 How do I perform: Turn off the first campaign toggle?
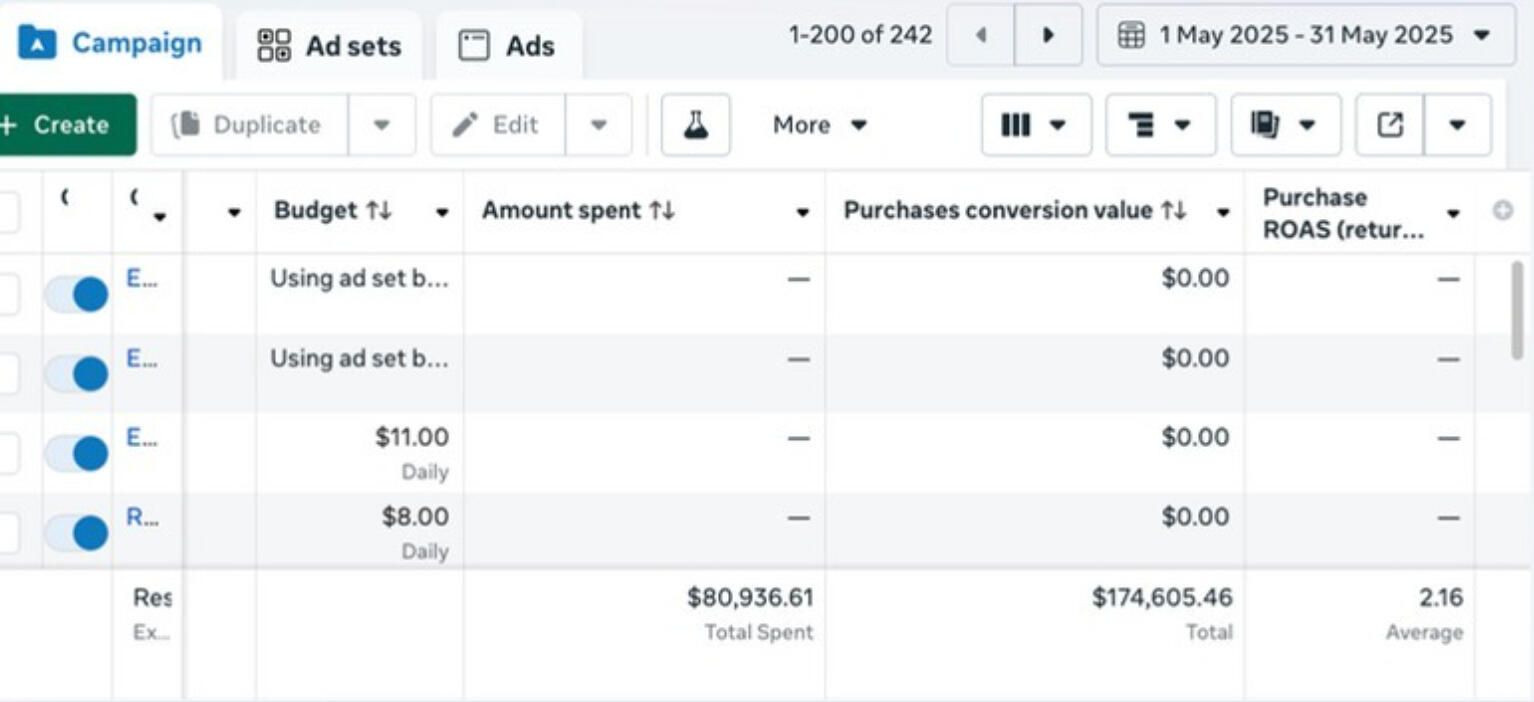tap(77, 294)
